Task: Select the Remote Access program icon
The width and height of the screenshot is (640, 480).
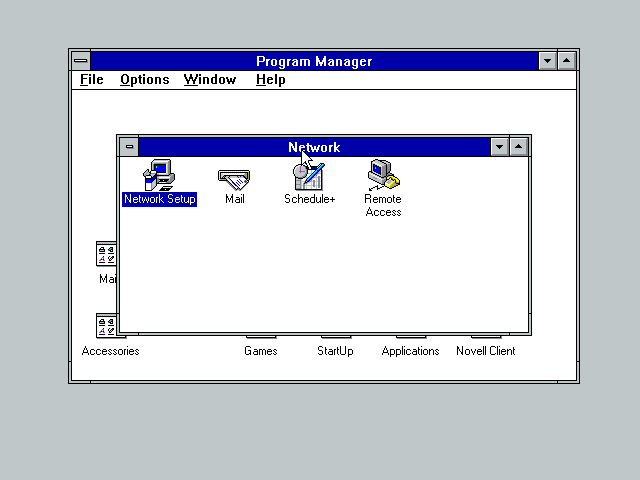Action: point(384,175)
